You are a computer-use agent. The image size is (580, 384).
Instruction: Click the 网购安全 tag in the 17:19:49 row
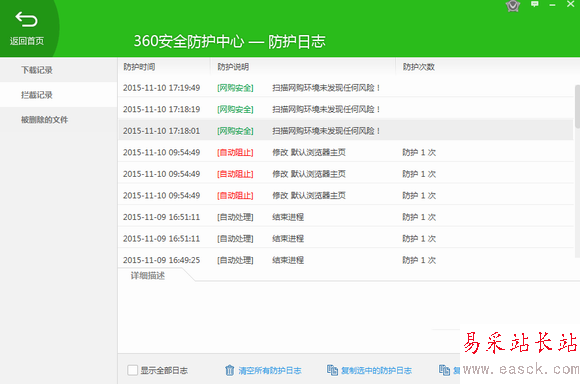point(235,88)
